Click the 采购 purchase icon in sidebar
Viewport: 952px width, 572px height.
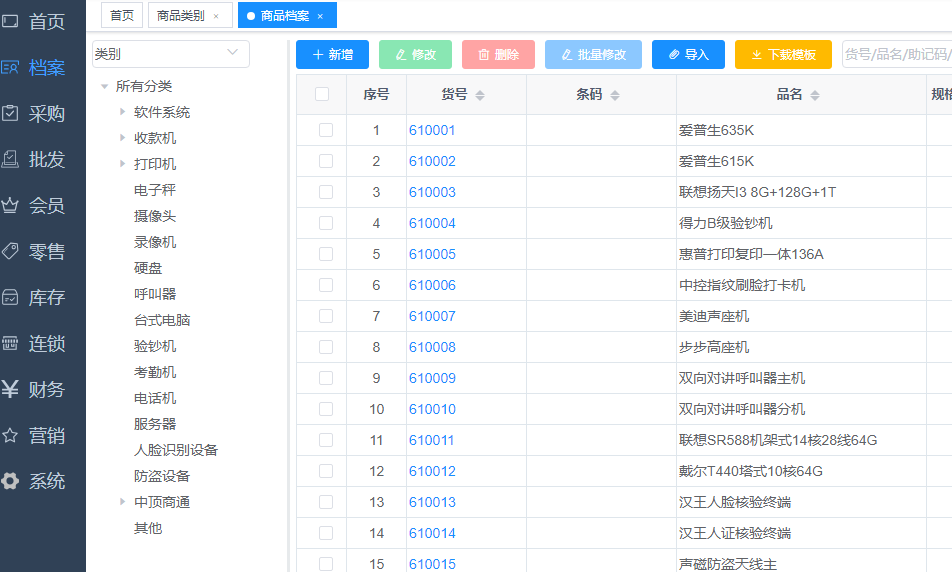pyautogui.click(x=11, y=113)
